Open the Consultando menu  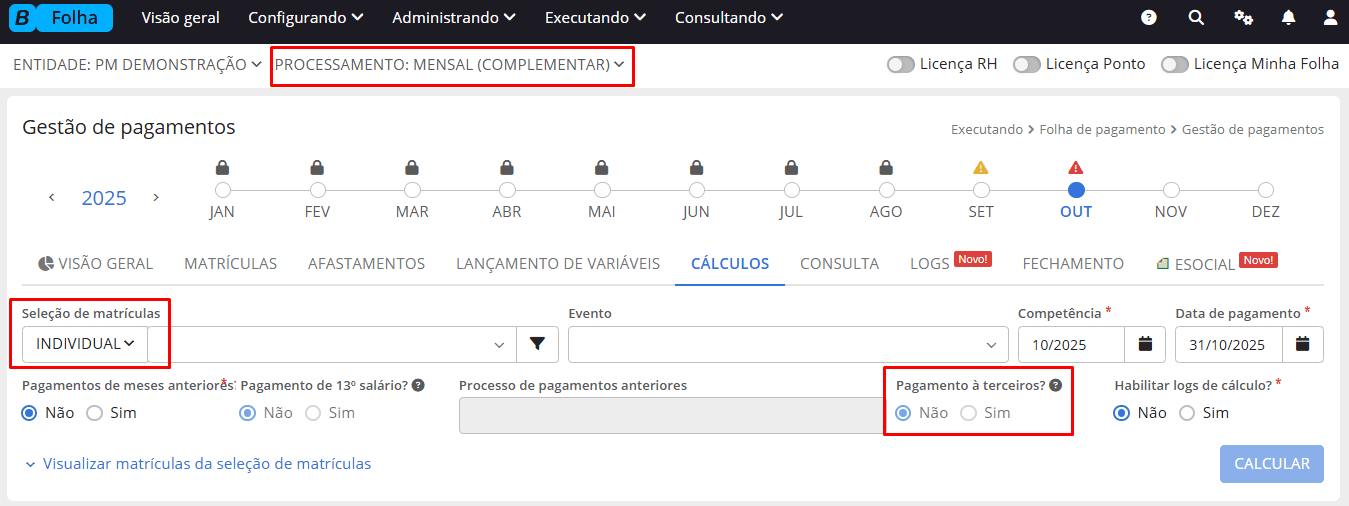point(729,18)
